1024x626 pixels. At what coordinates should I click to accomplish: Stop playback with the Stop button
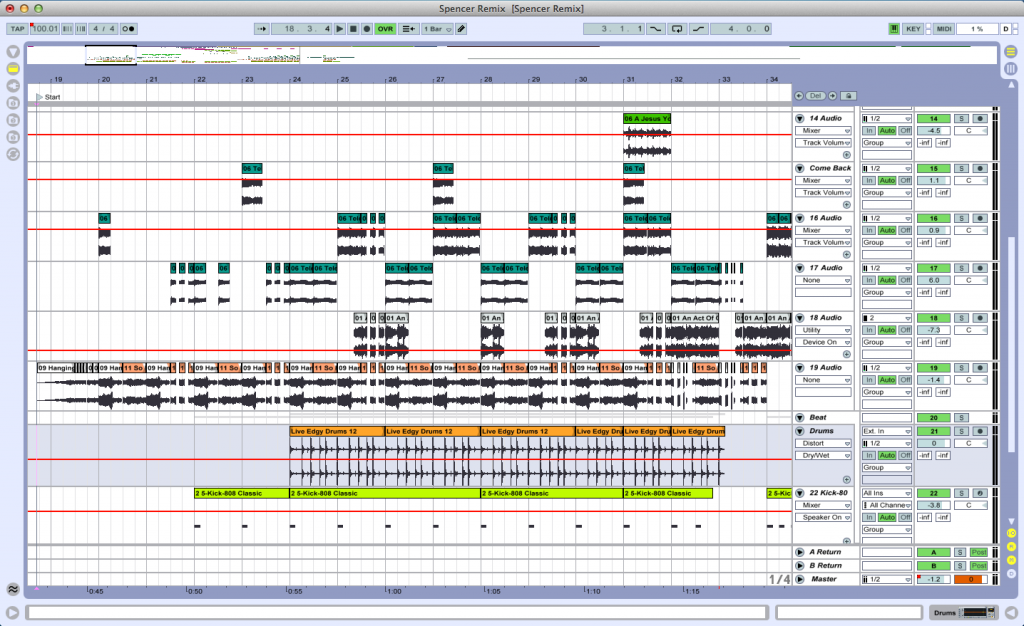click(x=353, y=29)
